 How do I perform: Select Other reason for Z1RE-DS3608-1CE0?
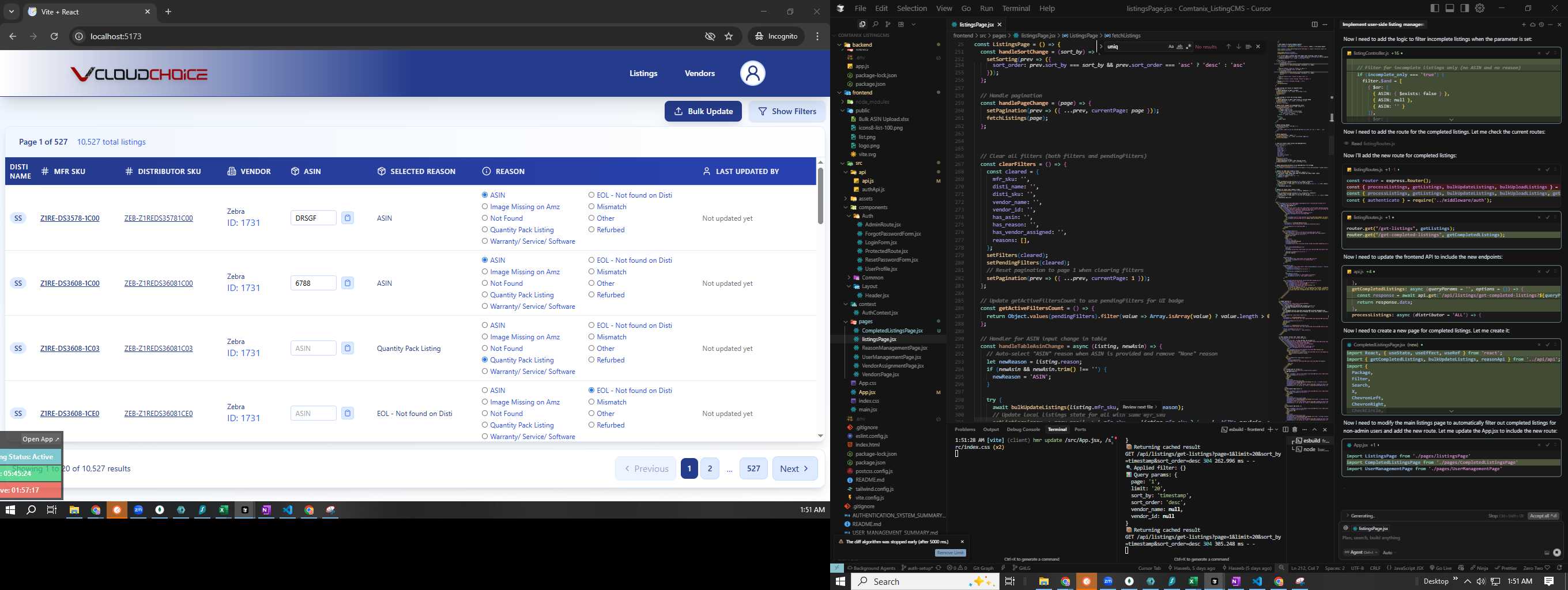[x=591, y=414]
